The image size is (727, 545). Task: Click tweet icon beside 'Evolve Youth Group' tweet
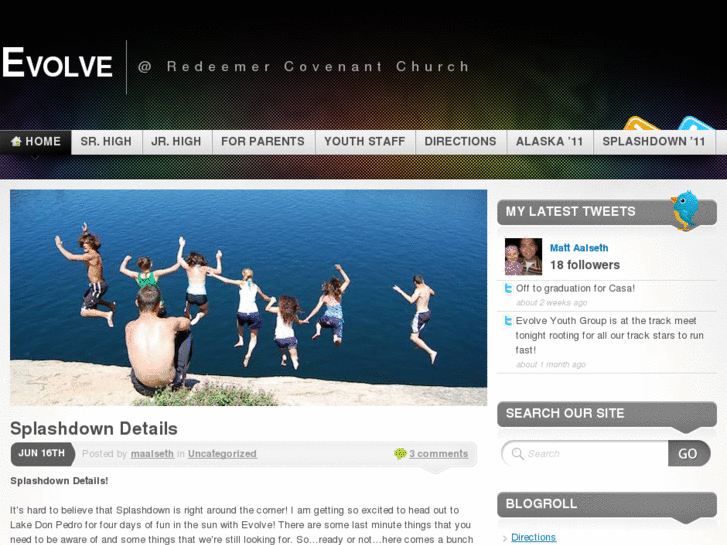(x=509, y=321)
